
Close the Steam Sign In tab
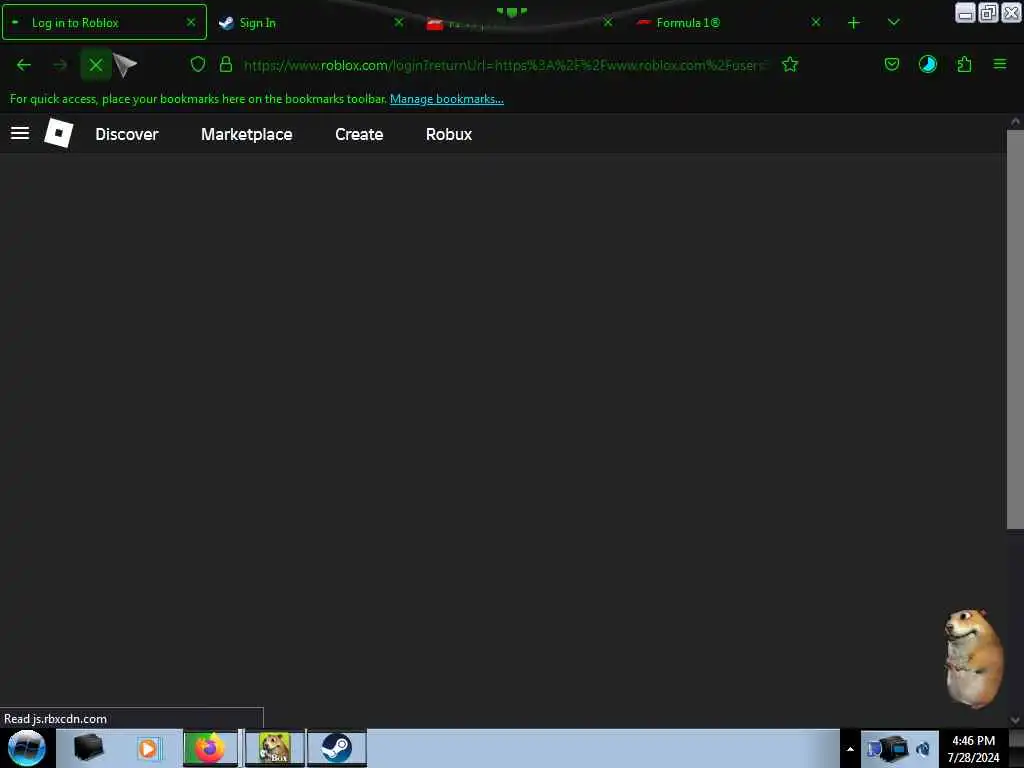click(398, 22)
